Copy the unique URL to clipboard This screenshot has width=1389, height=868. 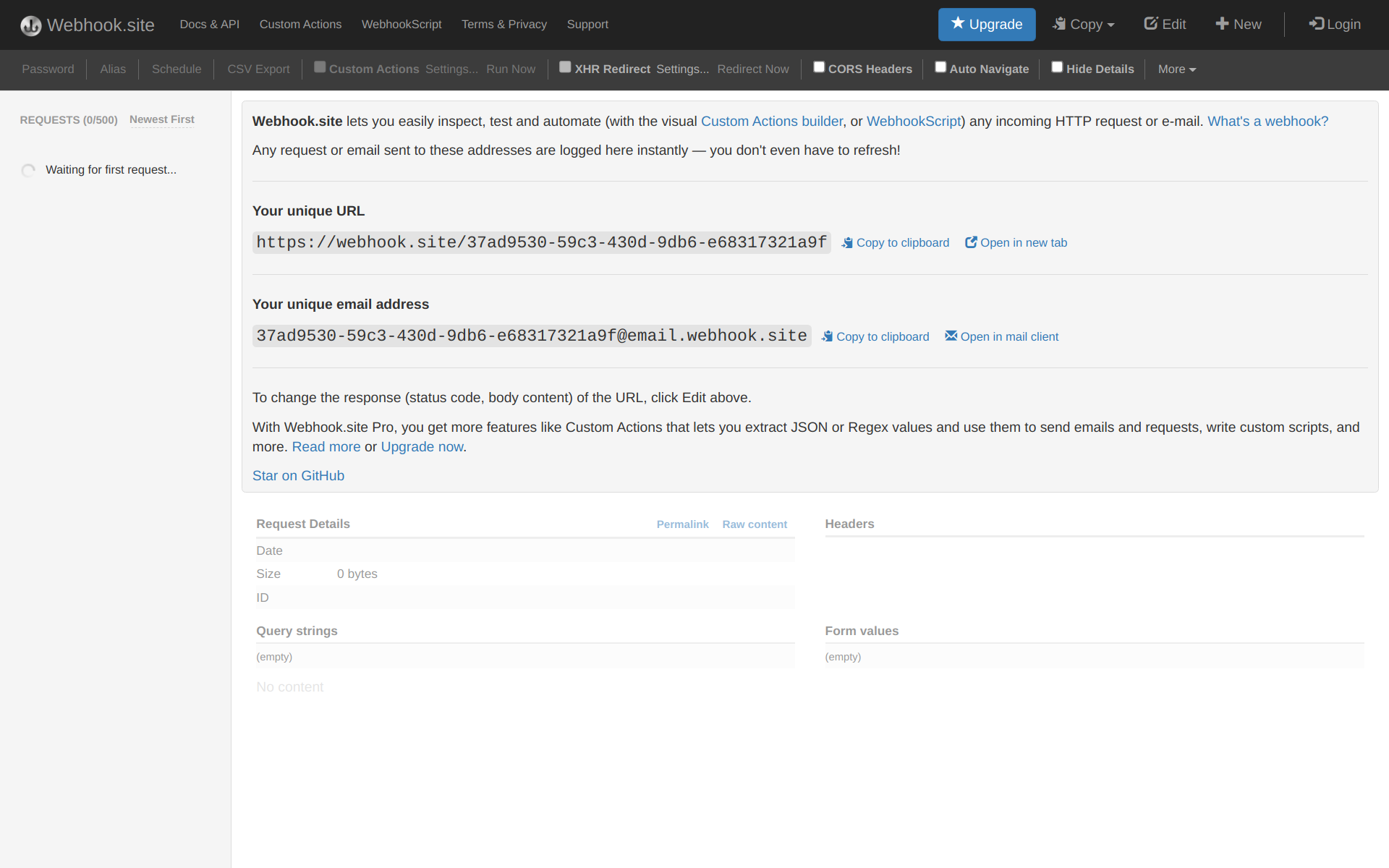click(896, 243)
